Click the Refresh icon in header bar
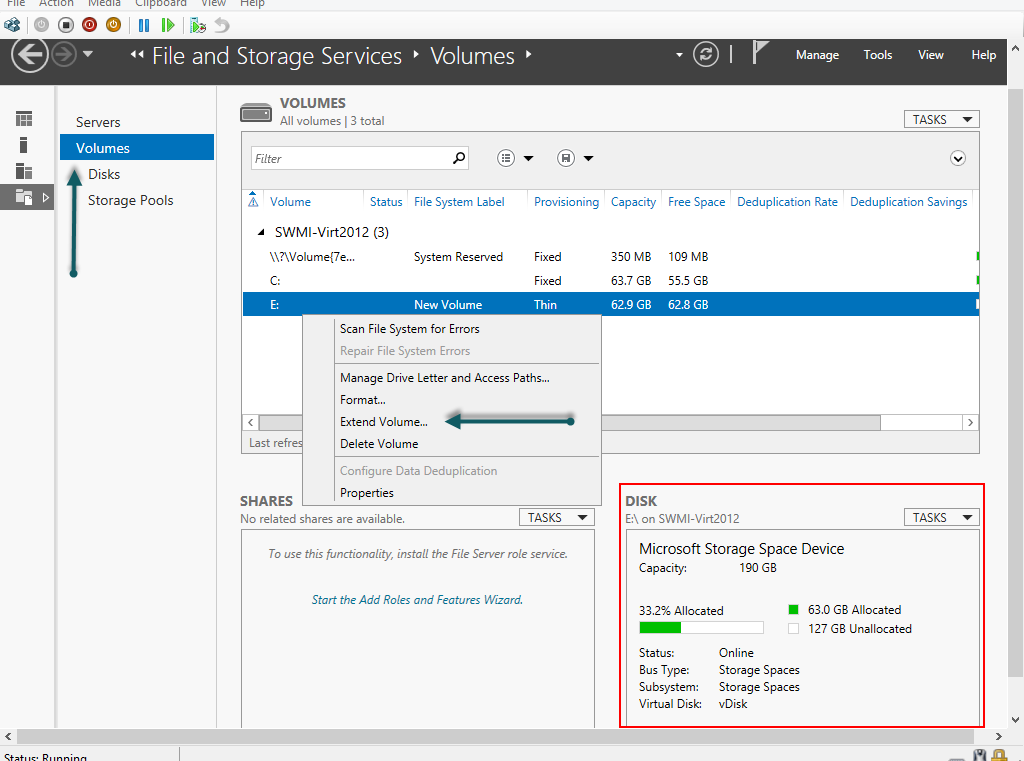 pyautogui.click(x=706, y=55)
